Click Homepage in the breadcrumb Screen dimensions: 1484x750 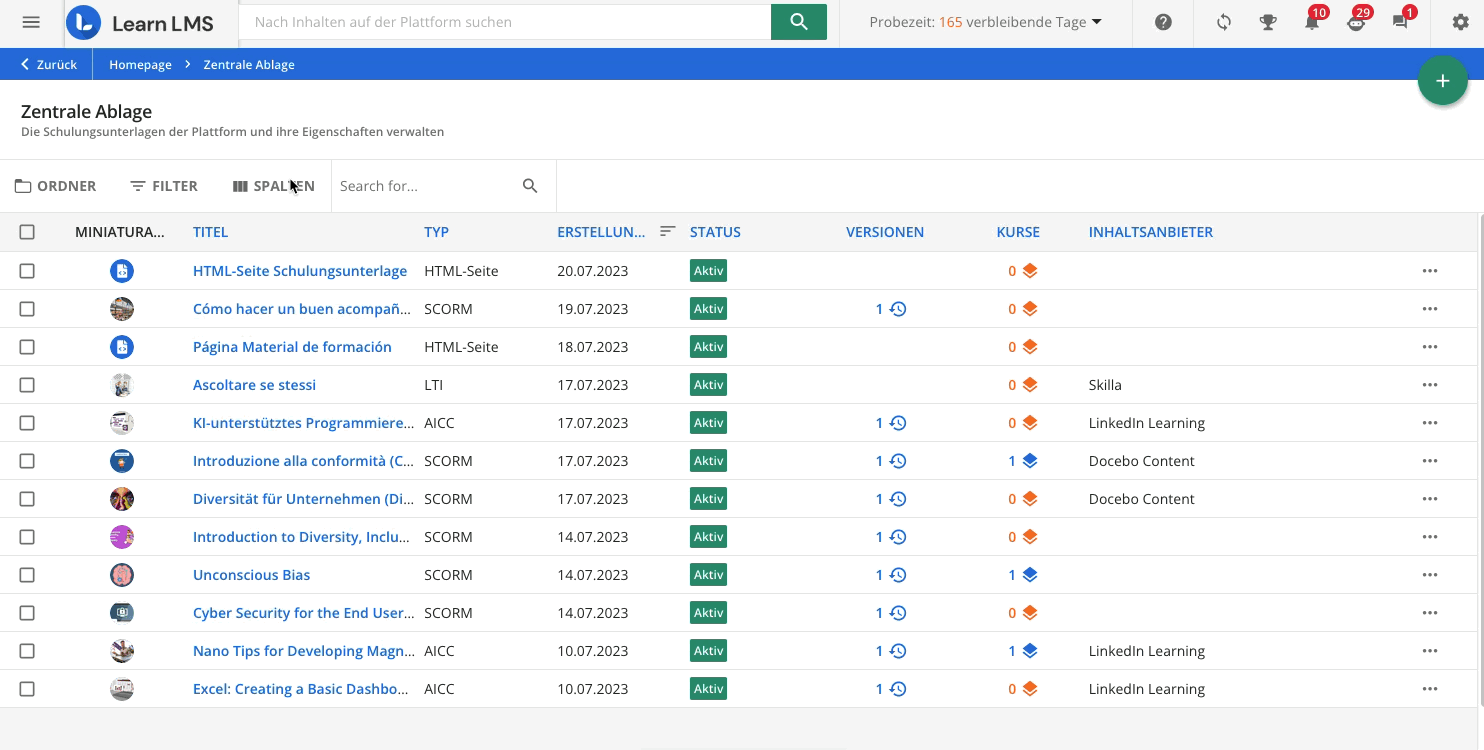coord(140,65)
